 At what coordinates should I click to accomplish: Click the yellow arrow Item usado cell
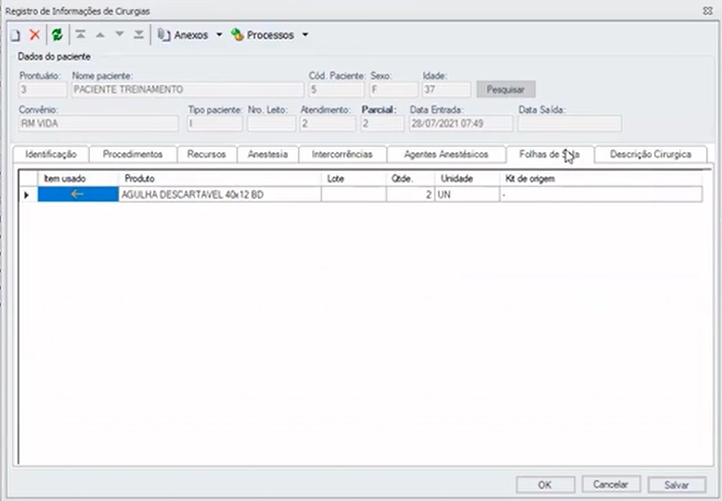click(x=78, y=194)
